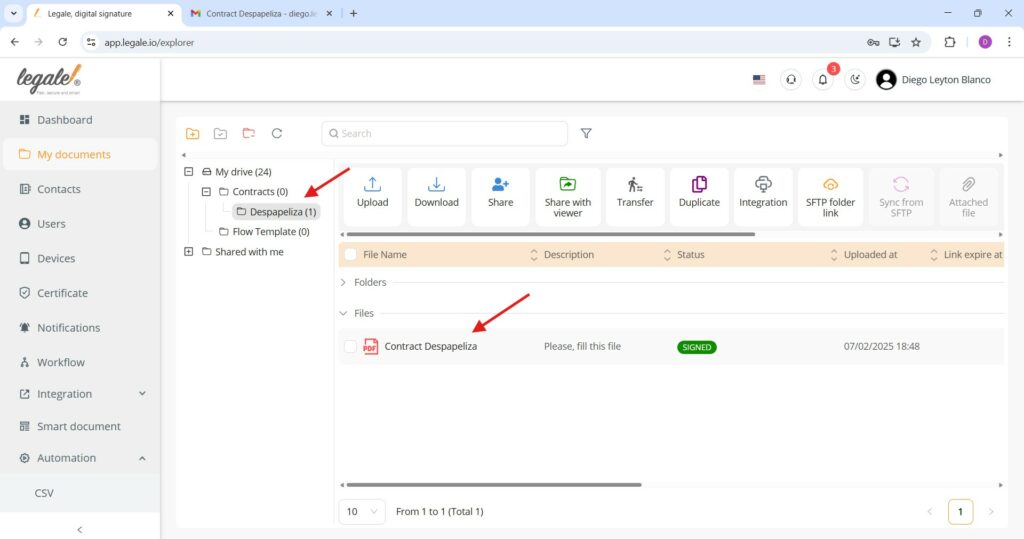Open Notifications in the sidebar
Viewport: 1024px width, 539px height.
click(x=81, y=327)
